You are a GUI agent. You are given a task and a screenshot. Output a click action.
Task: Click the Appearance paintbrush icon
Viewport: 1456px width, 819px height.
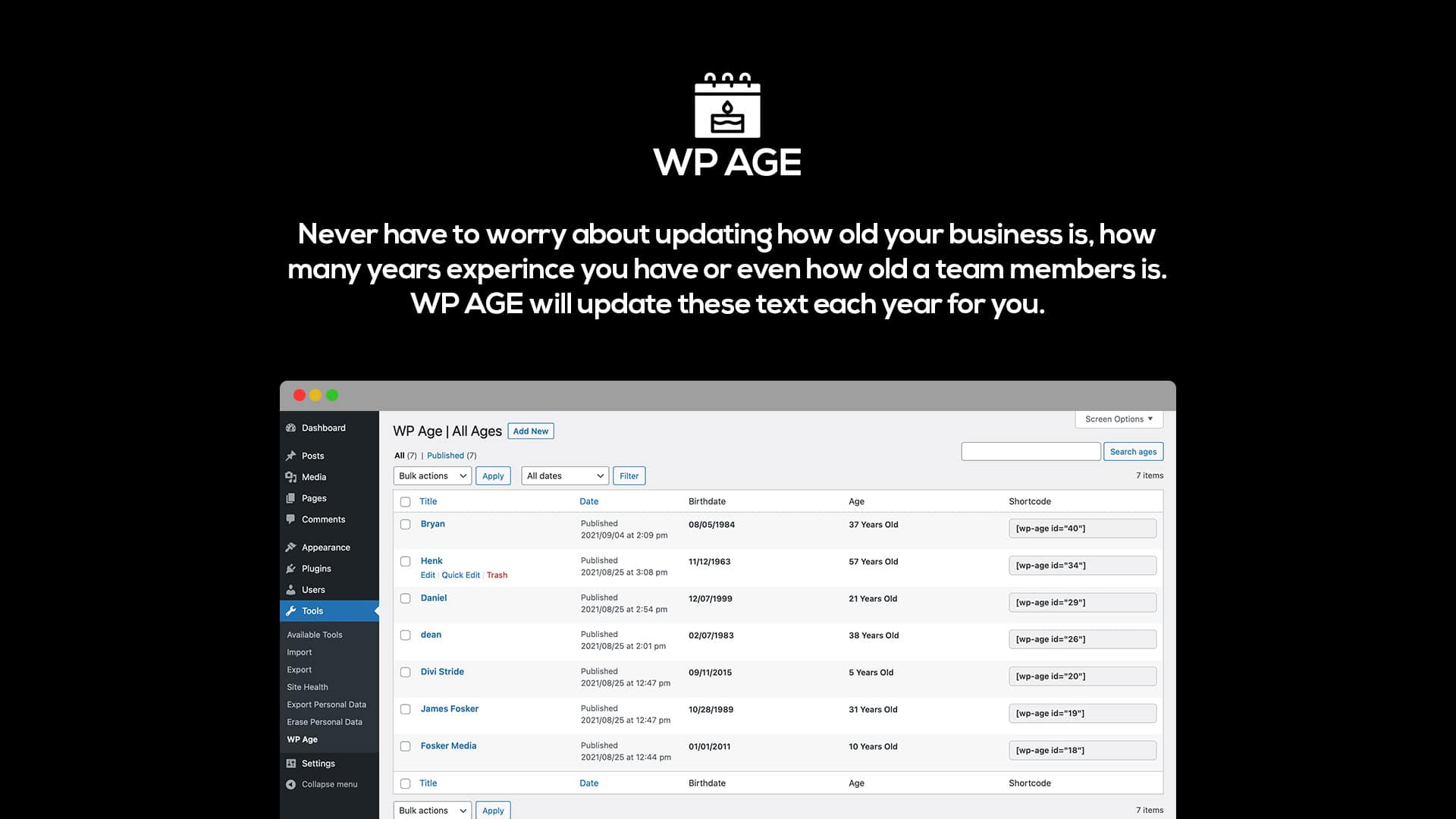[x=290, y=548]
